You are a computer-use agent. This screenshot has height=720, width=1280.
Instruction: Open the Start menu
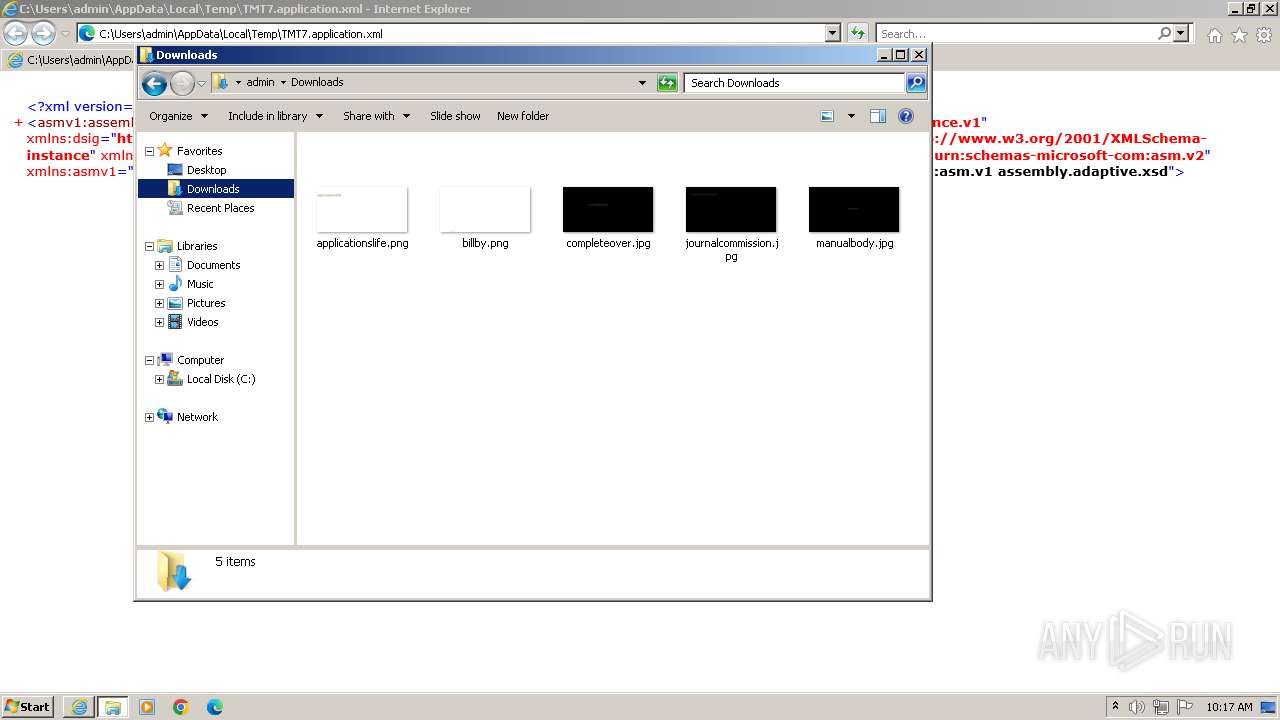click(28, 706)
